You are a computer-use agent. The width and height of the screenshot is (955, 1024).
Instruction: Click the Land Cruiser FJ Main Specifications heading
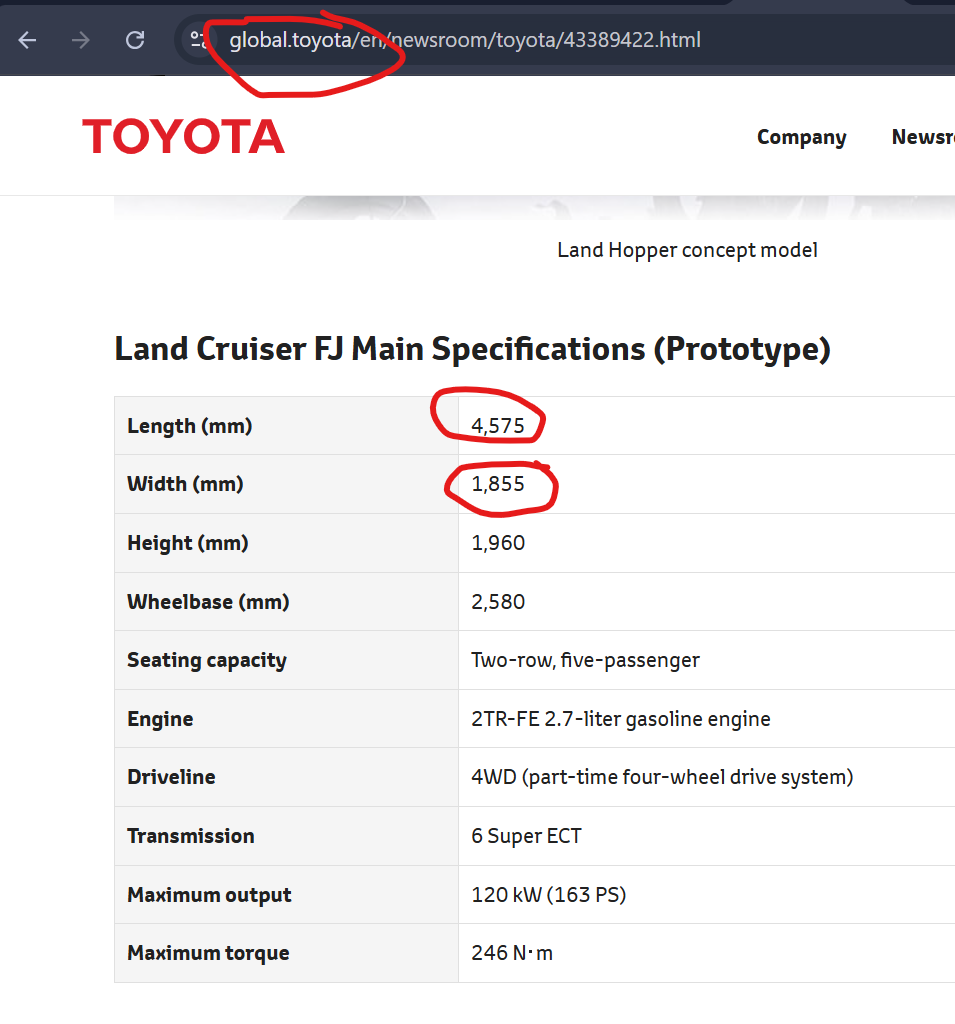coord(473,349)
